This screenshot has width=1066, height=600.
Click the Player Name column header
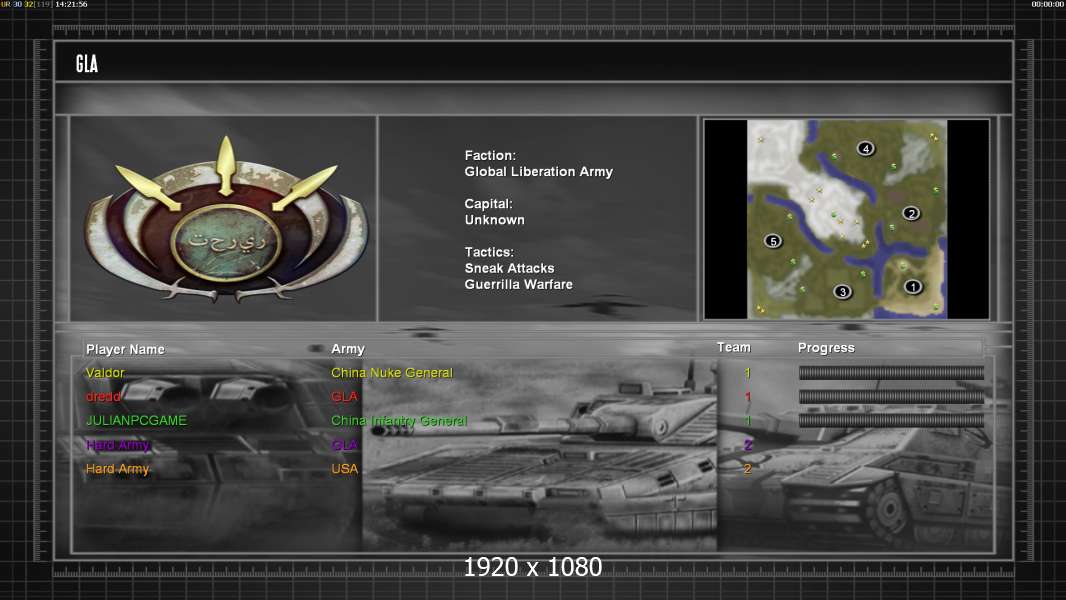(125, 349)
